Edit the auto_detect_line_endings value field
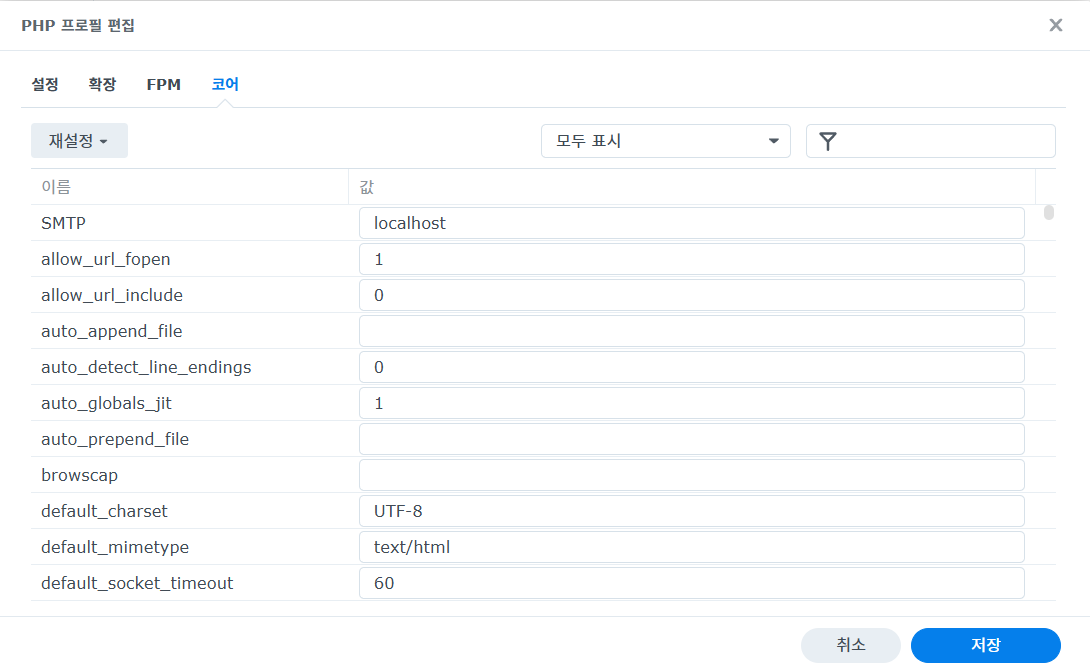 pyautogui.click(x=692, y=367)
